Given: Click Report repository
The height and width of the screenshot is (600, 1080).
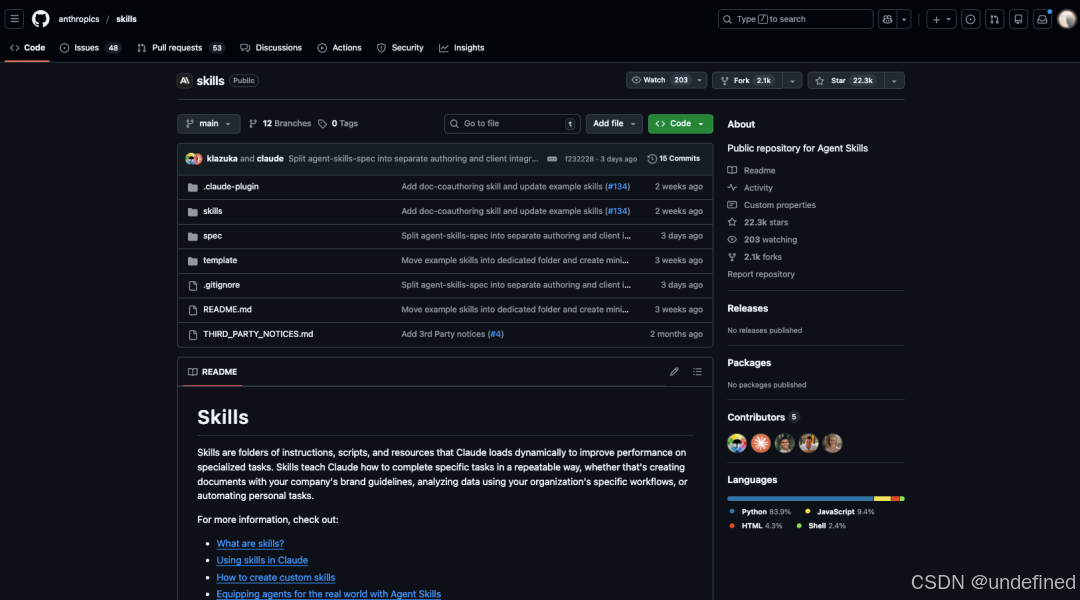Looking at the screenshot, I should click(x=760, y=274).
